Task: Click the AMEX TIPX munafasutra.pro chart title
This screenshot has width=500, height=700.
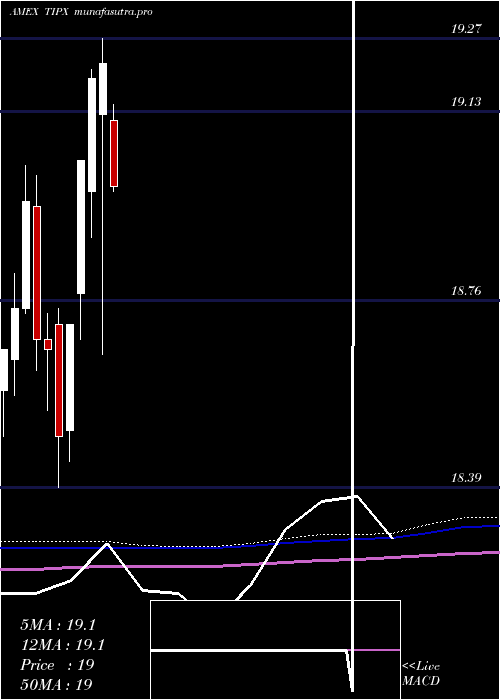Action: coord(81,12)
